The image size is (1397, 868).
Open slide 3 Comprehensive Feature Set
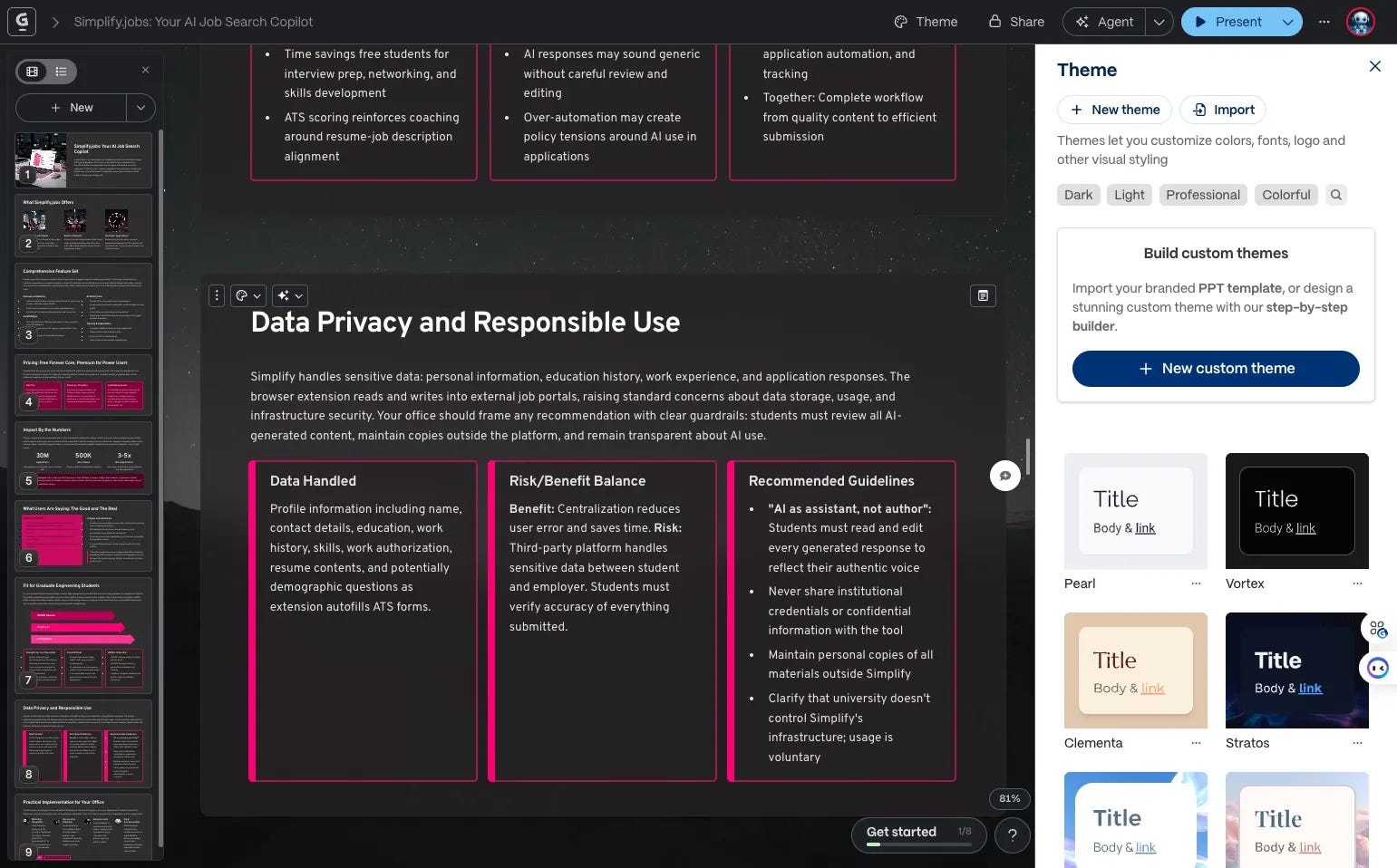click(x=83, y=305)
